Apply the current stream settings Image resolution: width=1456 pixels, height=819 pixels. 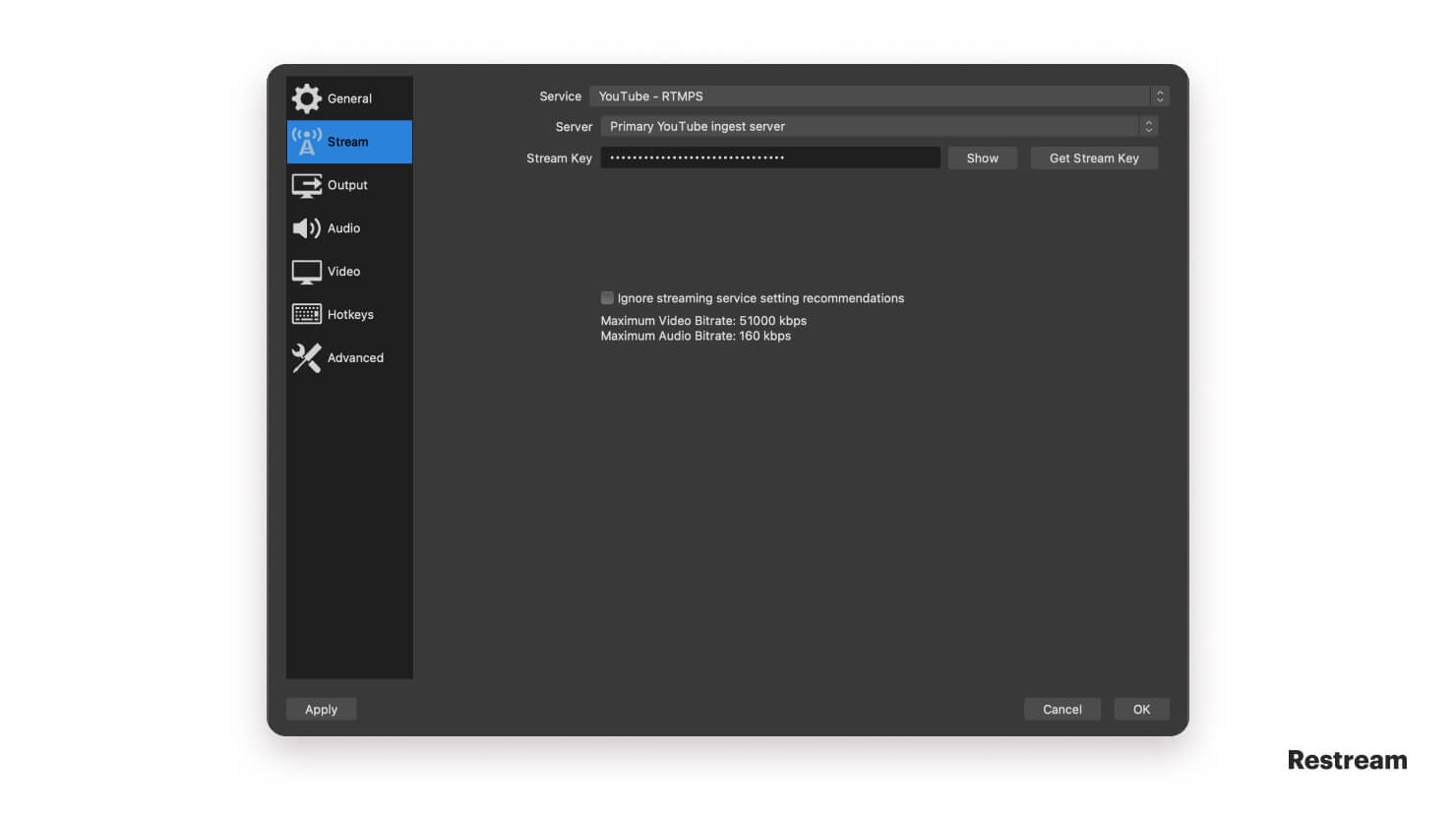click(x=321, y=709)
